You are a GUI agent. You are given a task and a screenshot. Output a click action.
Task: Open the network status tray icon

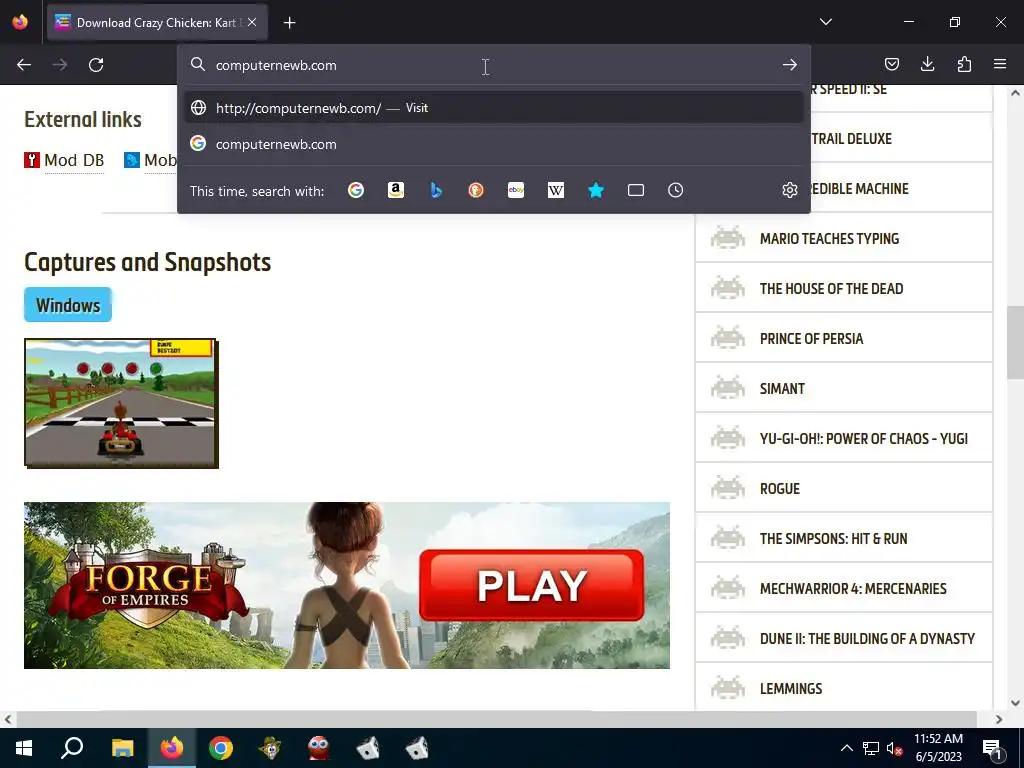871,748
